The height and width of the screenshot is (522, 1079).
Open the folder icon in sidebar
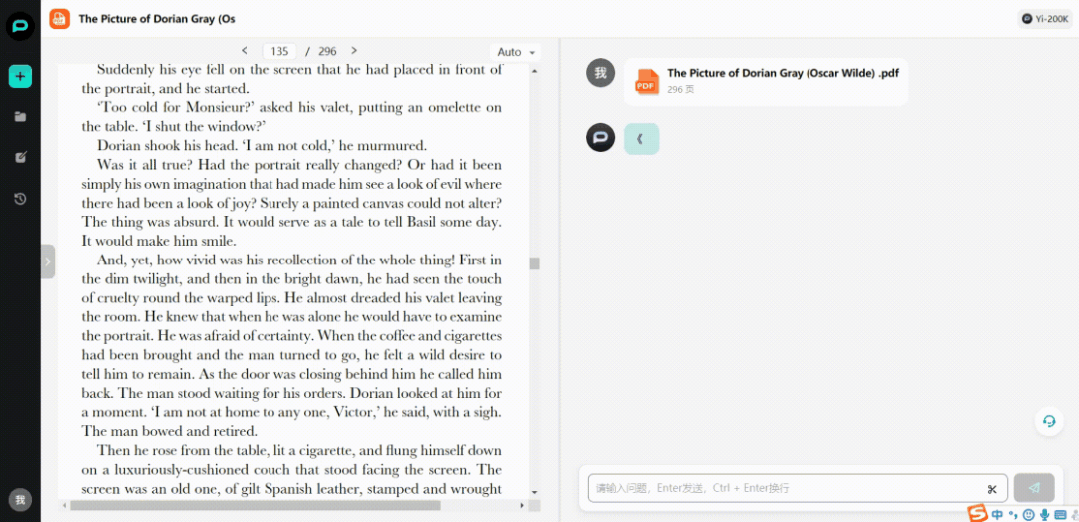click(x=20, y=116)
